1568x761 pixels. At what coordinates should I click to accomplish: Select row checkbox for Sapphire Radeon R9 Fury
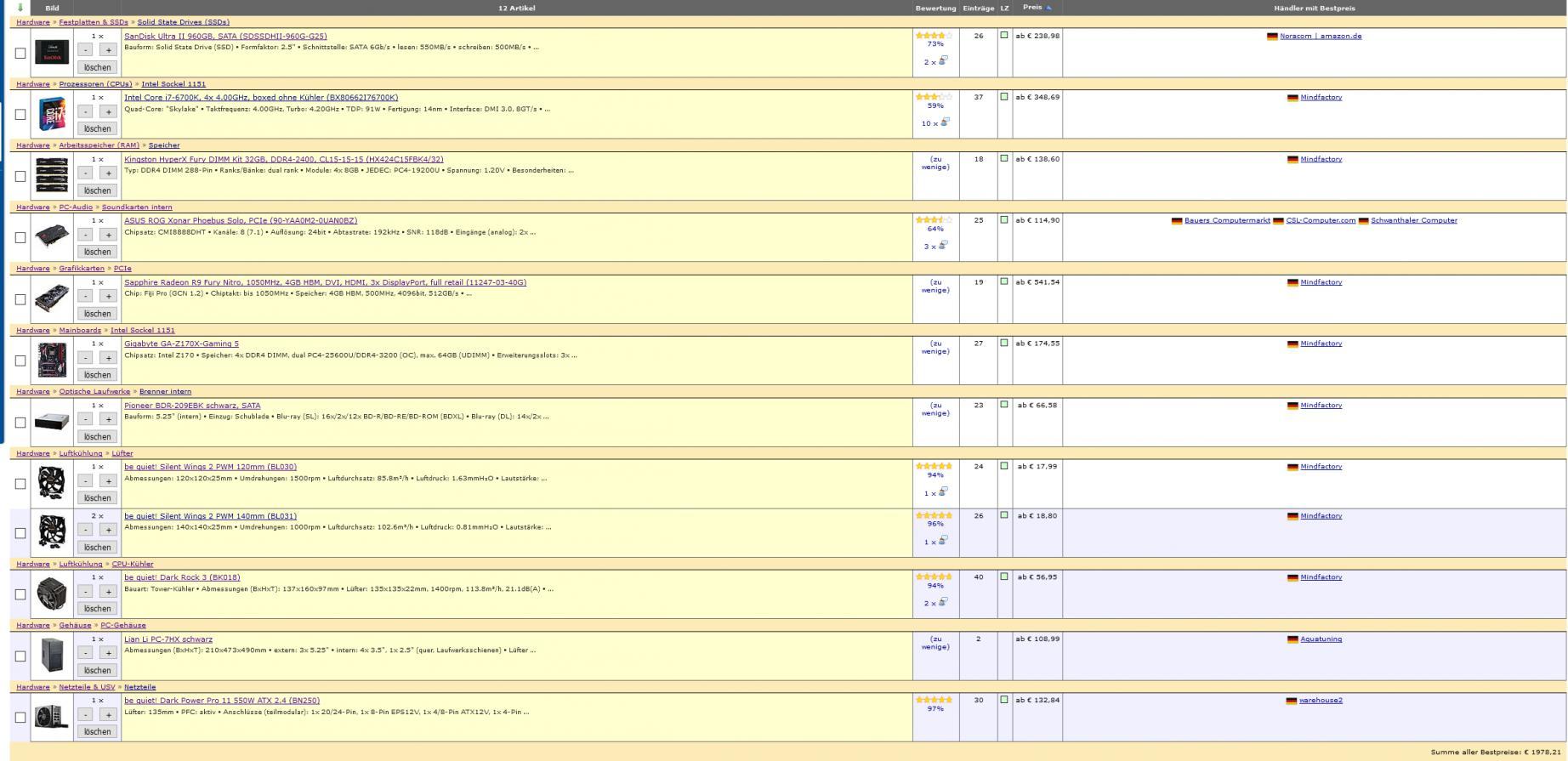20,299
